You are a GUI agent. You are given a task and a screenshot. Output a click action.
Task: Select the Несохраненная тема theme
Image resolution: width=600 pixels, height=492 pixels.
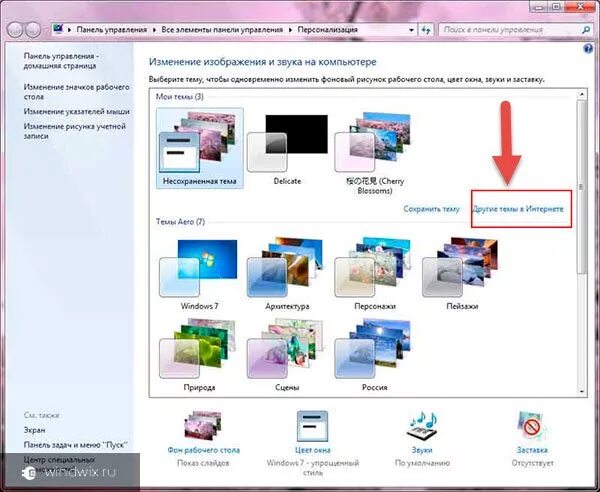tap(200, 148)
